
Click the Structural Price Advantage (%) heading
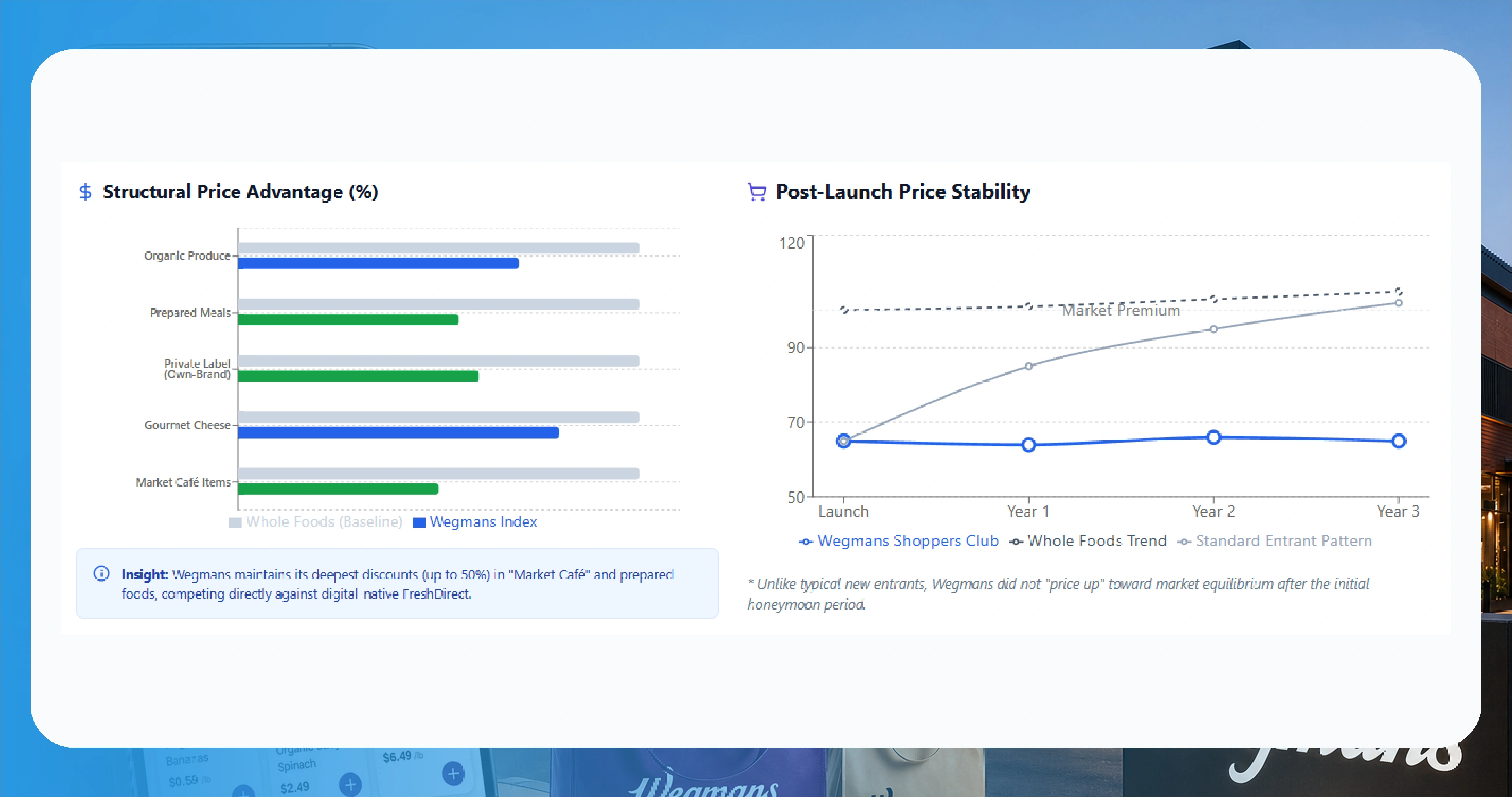click(x=240, y=192)
